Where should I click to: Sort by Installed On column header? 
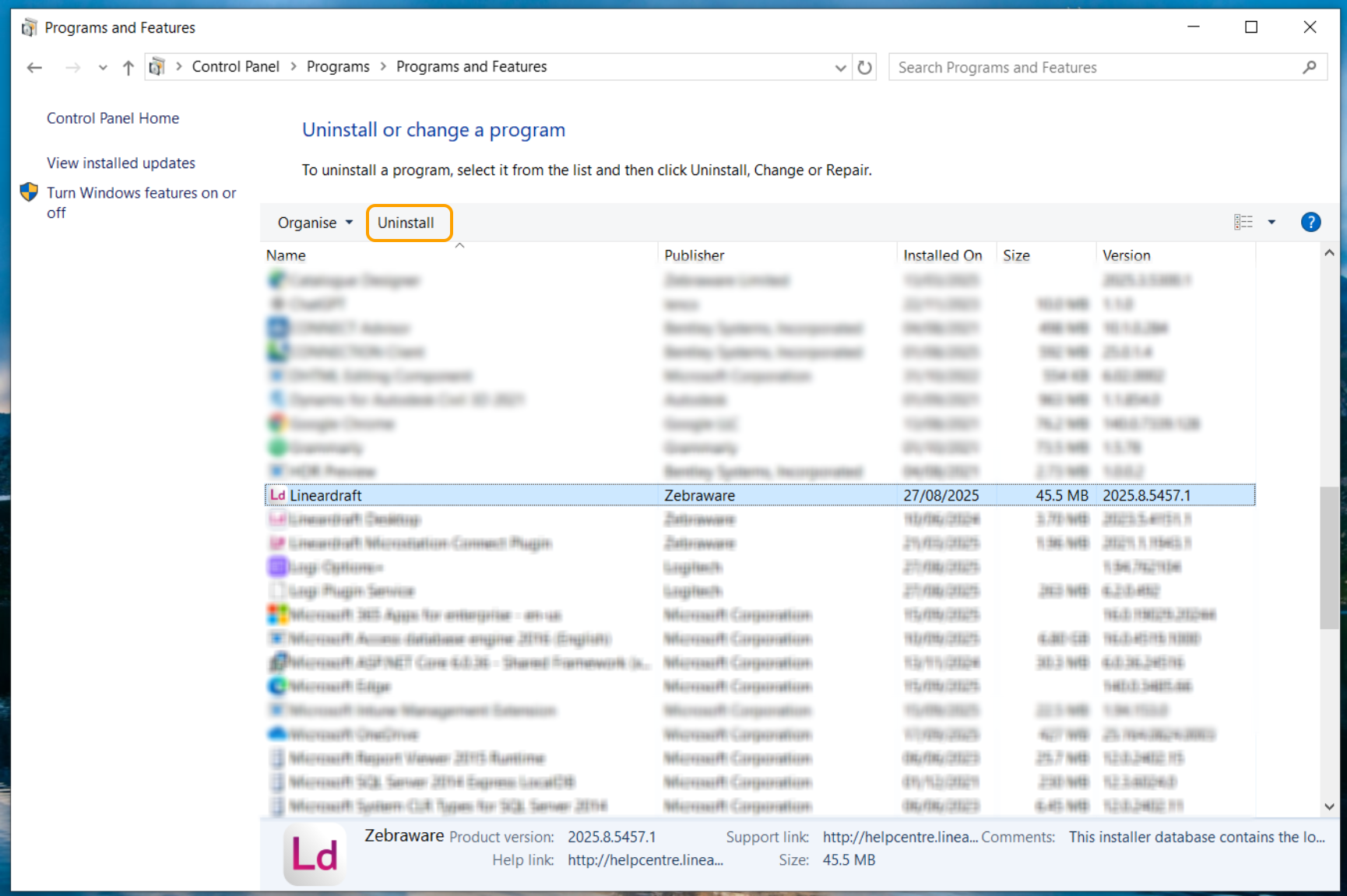point(948,255)
